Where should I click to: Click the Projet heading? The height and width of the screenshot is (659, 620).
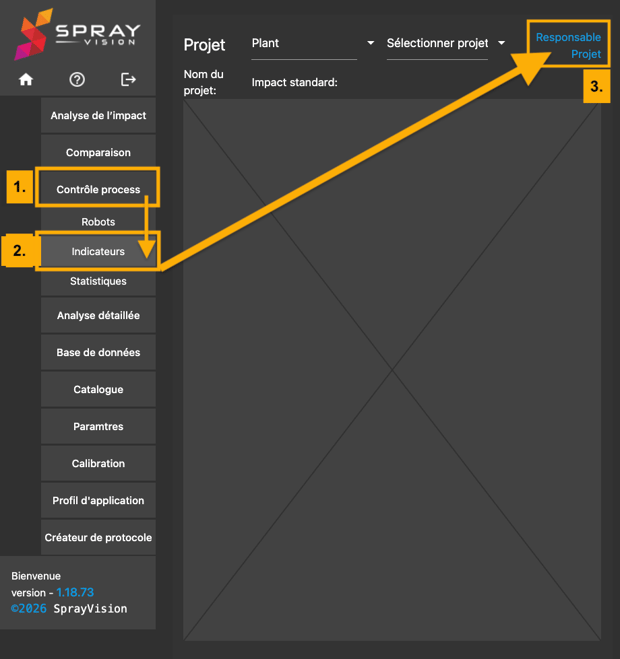pyautogui.click(x=204, y=45)
